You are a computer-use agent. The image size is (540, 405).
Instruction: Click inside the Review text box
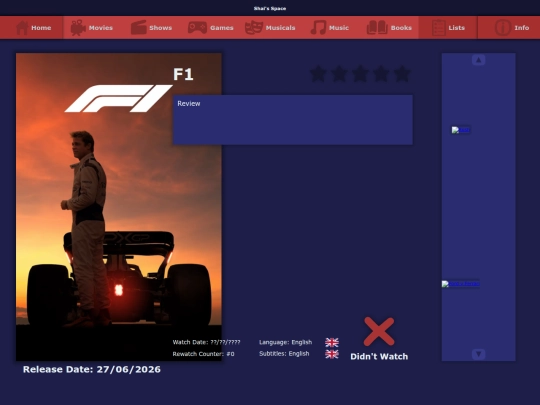pos(293,120)
